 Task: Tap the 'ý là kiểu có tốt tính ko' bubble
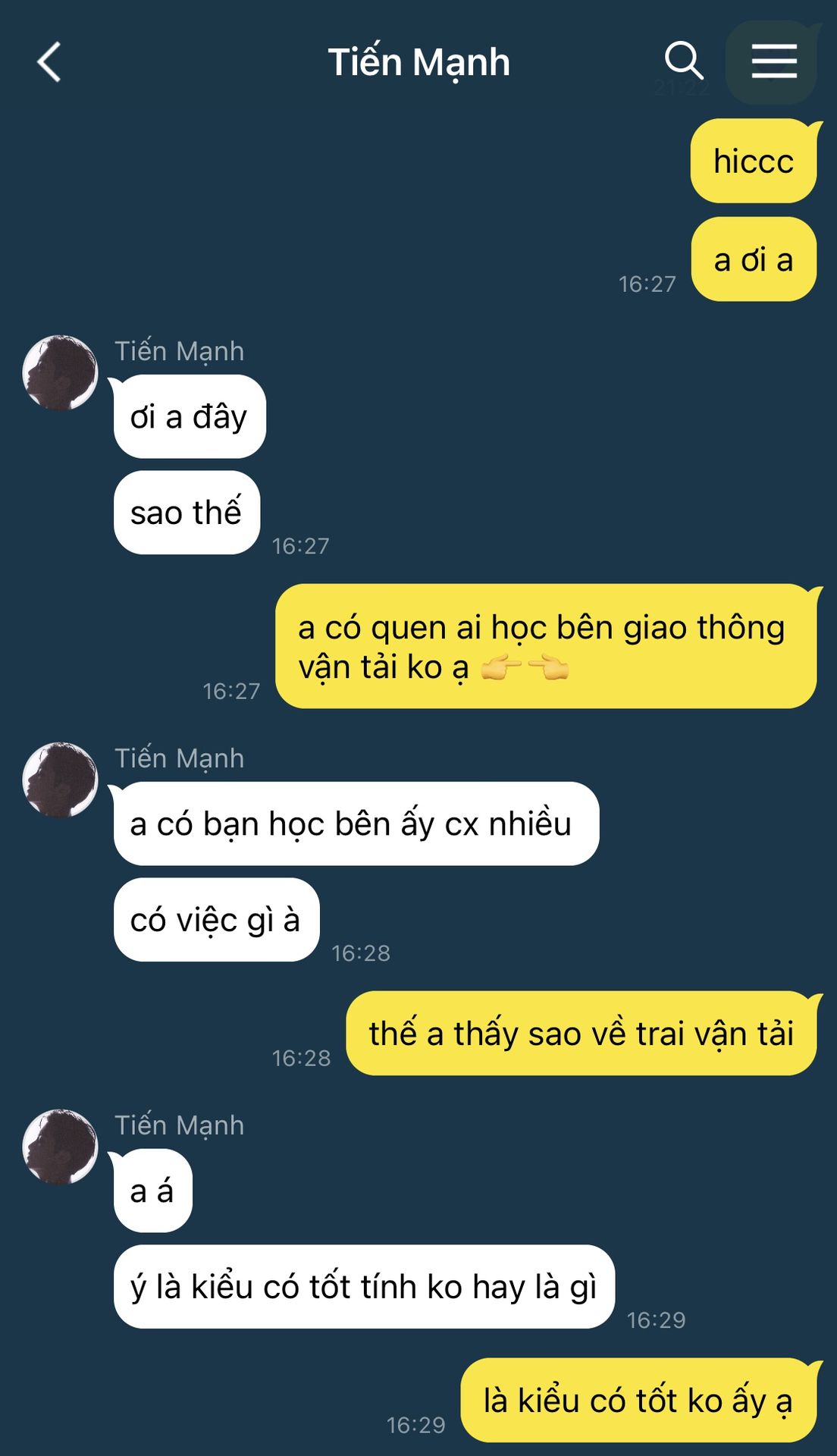[x=364, y=1286]
